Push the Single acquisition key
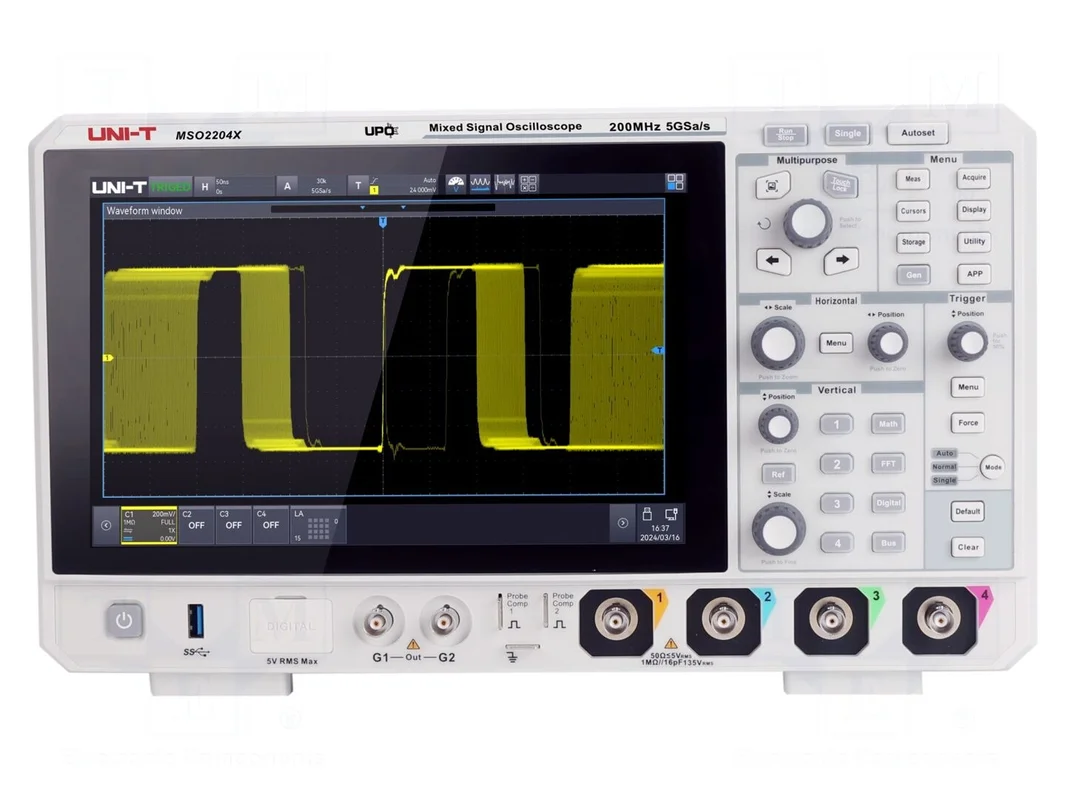 847,134
